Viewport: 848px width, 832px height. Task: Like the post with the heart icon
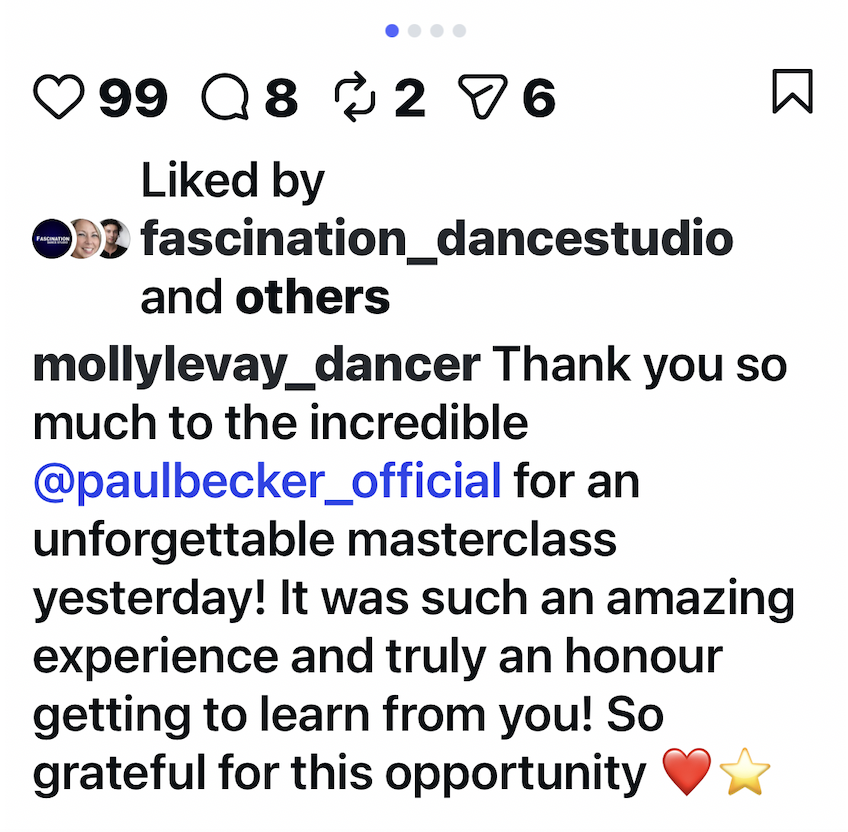click(58, 97)
